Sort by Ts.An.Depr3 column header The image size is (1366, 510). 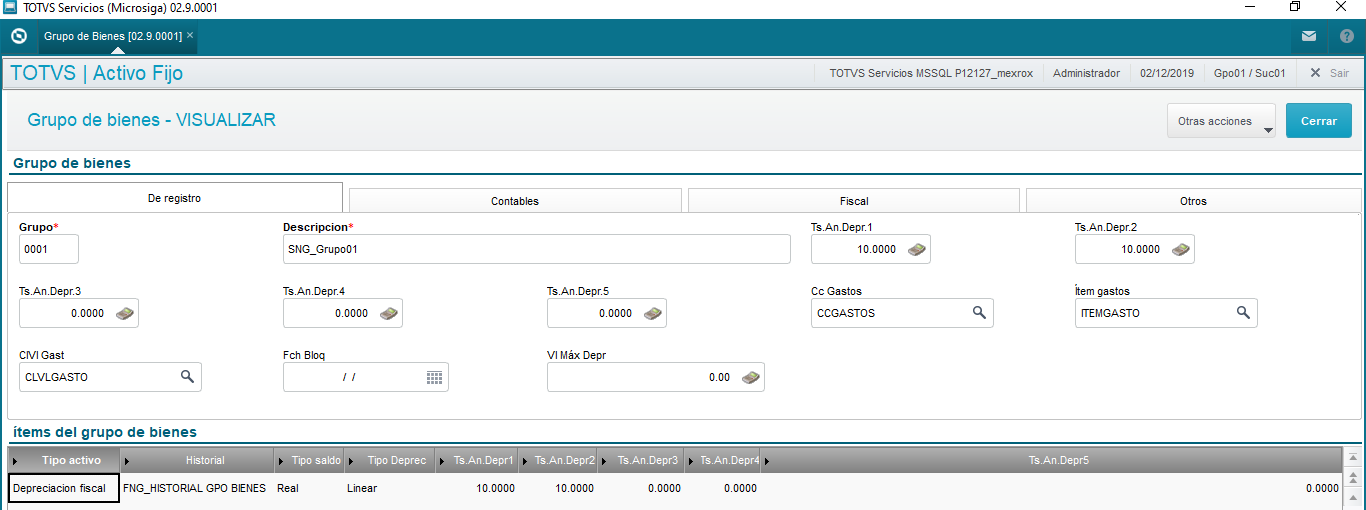(x=641, y=460)
